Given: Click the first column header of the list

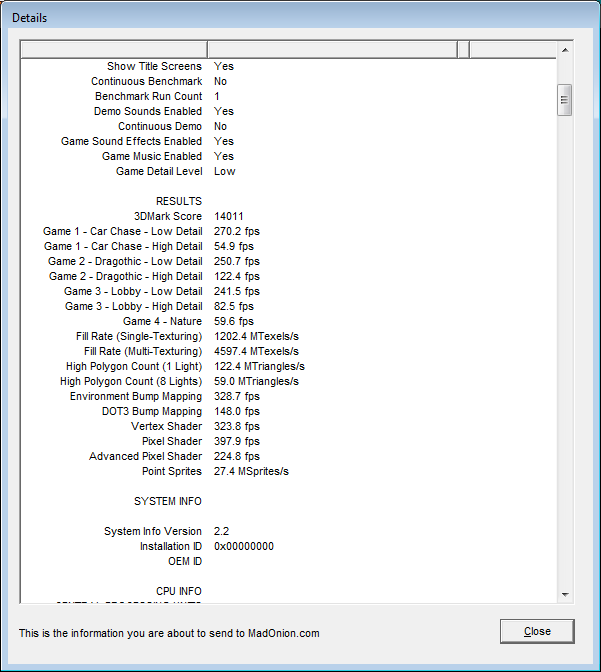Looking at the screenshot, I should 113,50.
